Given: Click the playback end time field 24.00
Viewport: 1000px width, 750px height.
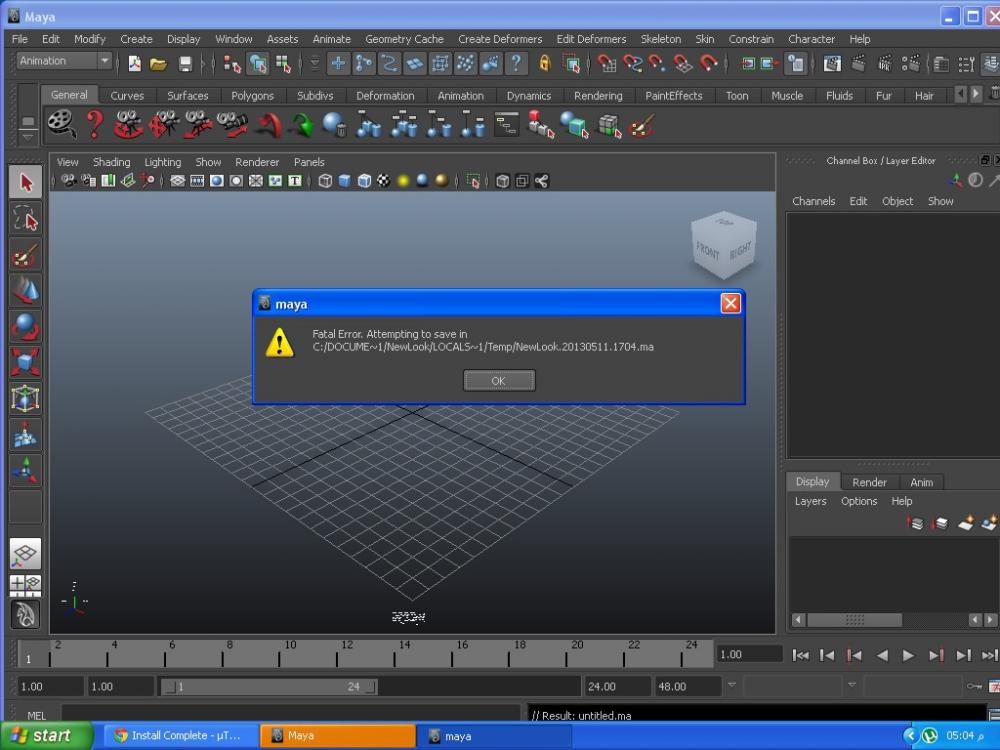Looking at the screenshot, I should [x=616, y=687].
